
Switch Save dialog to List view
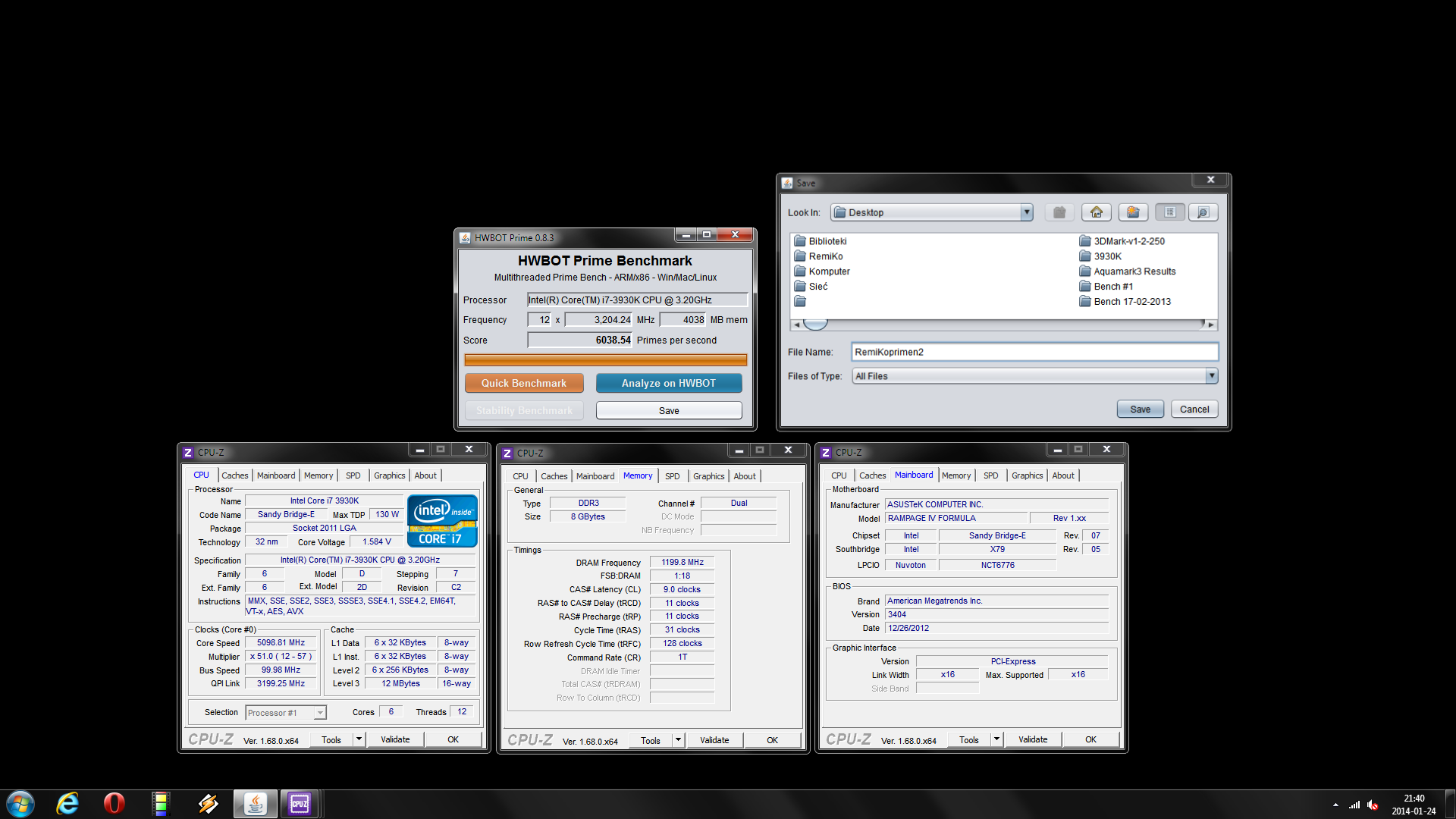point(1170,212)
